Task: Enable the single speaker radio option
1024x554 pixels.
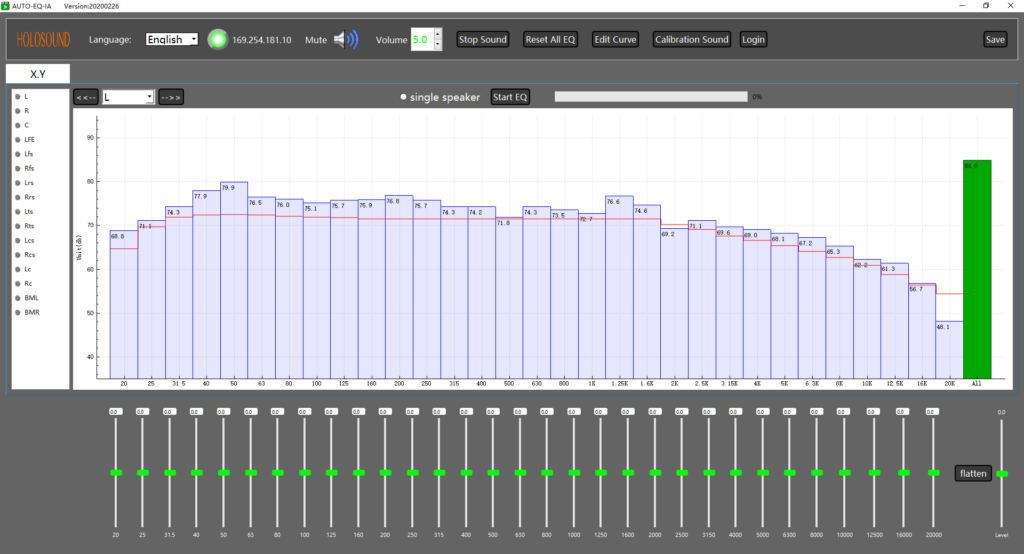Action: coord(404,97)
